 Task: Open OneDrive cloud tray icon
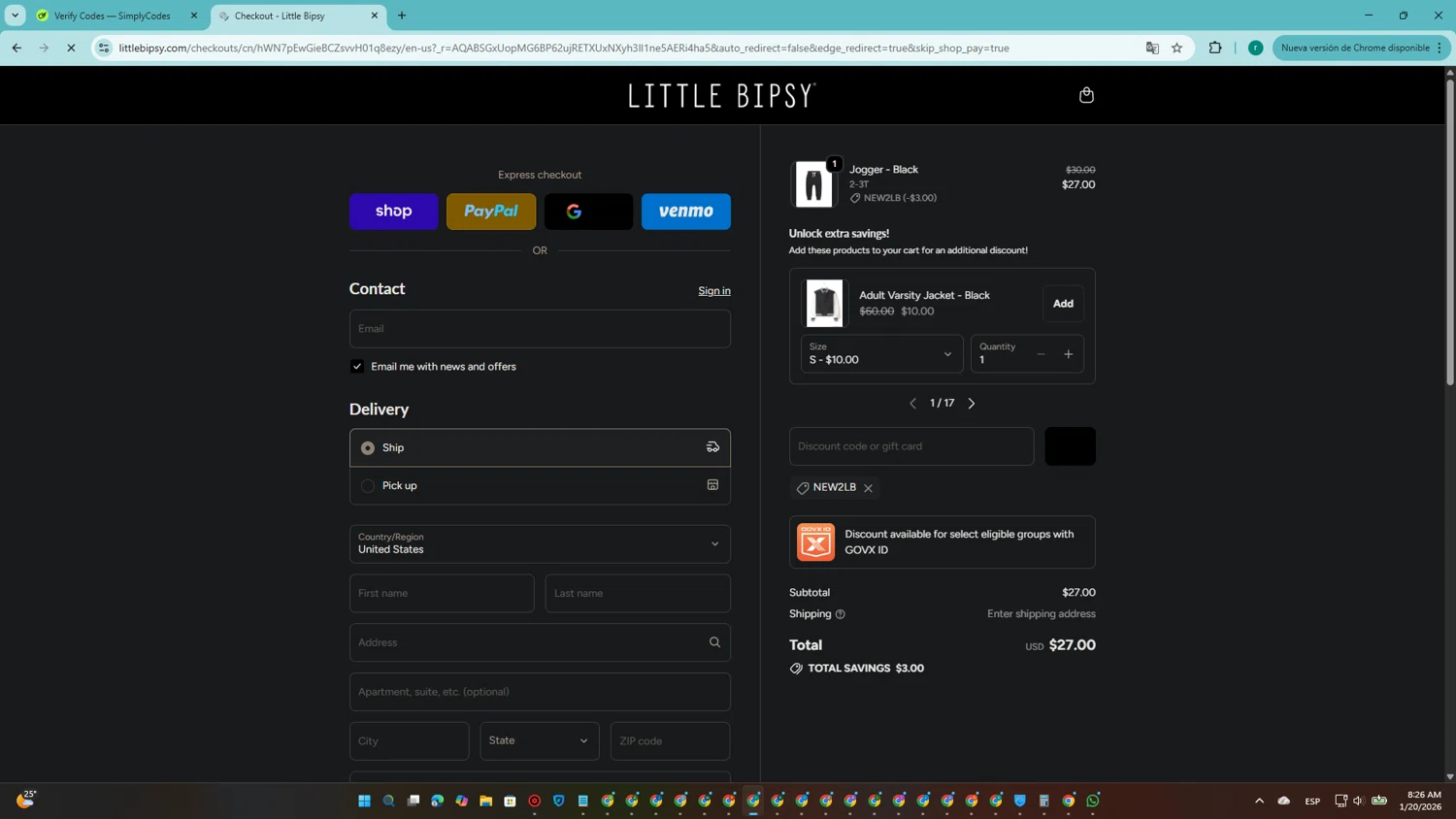pos(1284,801)
